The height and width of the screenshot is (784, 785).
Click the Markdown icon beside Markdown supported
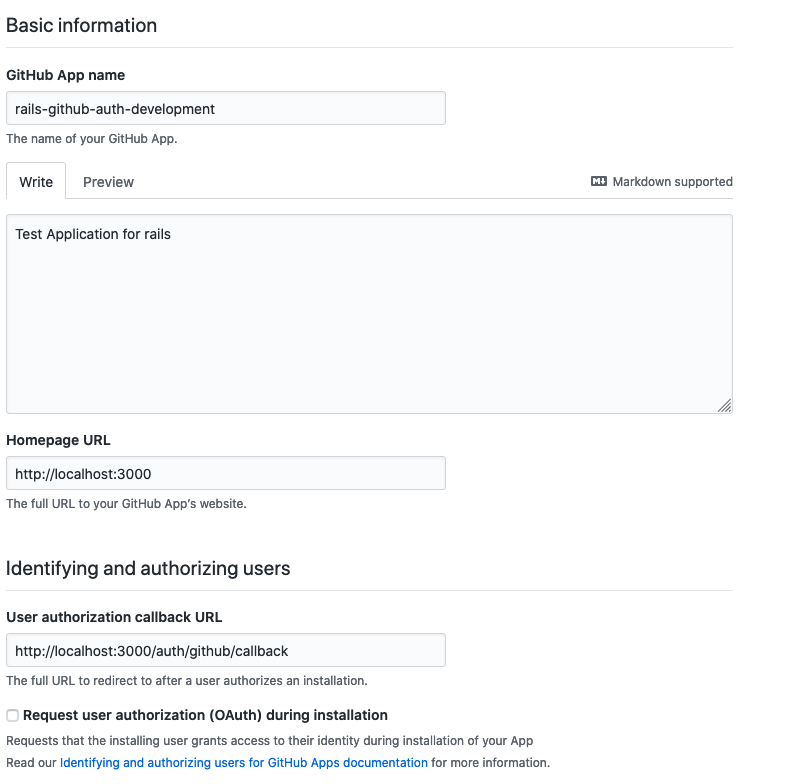[598, 181]
